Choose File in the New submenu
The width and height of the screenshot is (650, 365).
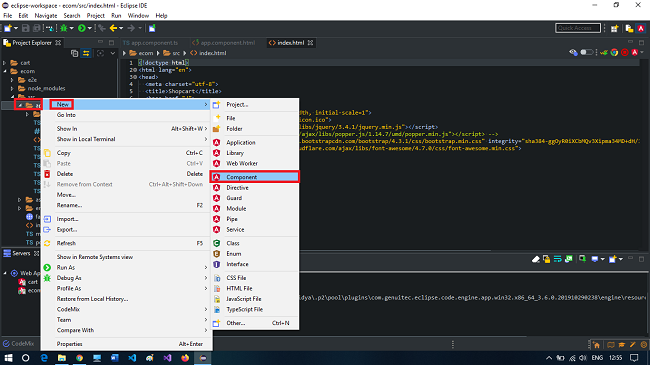254,118
